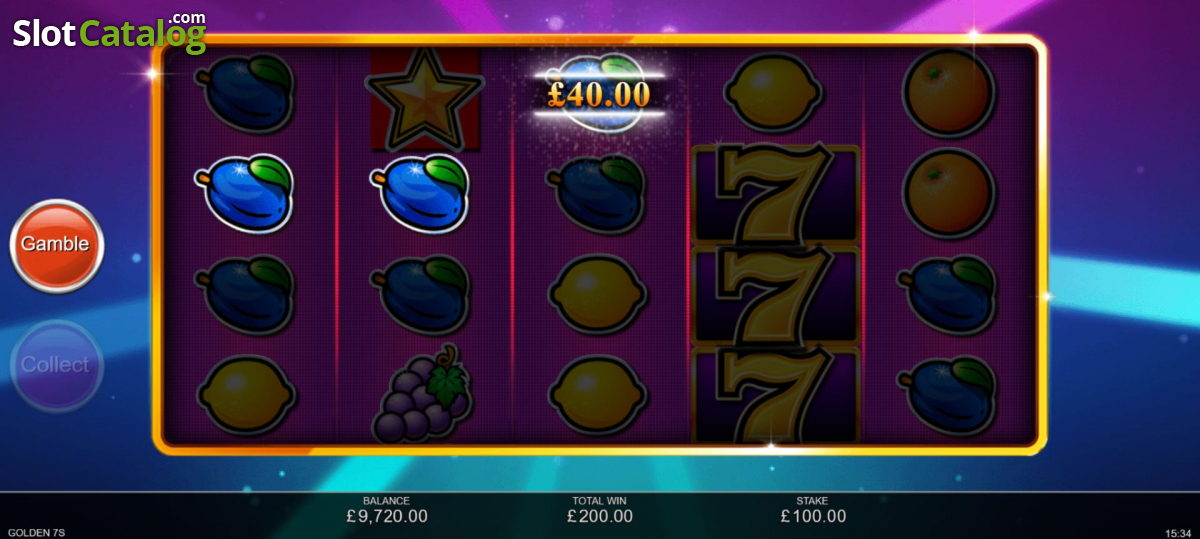Click the top golden 7 symbol
Screen dimensions: 1200x539
click(x=775, y=194)
